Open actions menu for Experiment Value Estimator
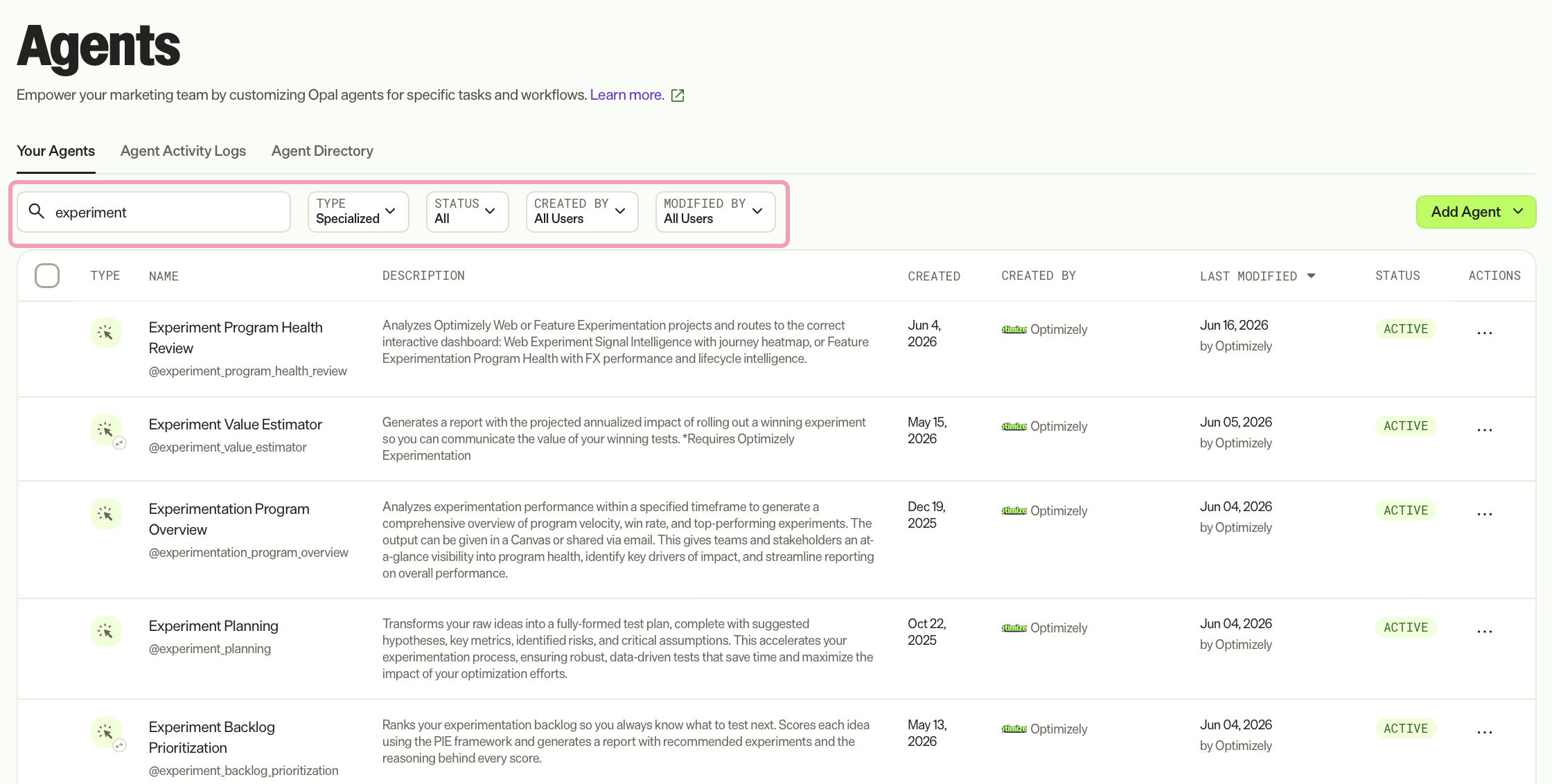Image resolution: width=1552 pixels, height=784 pixels. click(x=1484, y=430)
